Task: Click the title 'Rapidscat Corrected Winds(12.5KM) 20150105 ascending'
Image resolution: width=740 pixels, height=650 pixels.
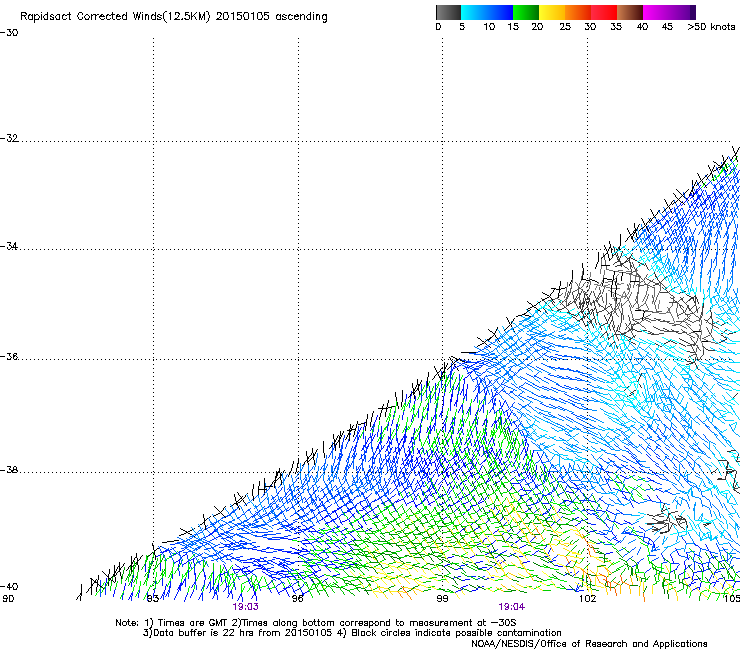Action: [x=174, y=17]
